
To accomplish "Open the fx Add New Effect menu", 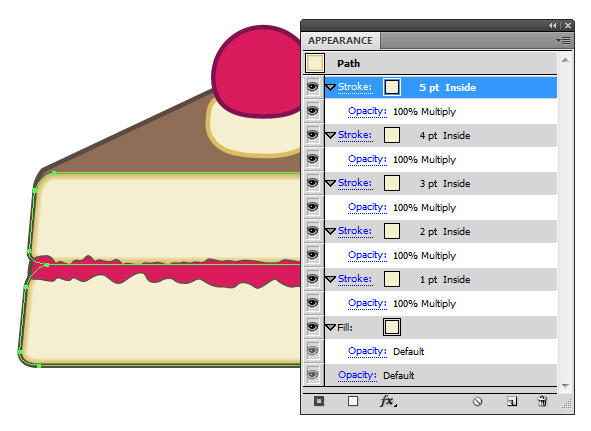I will point(388,401).
